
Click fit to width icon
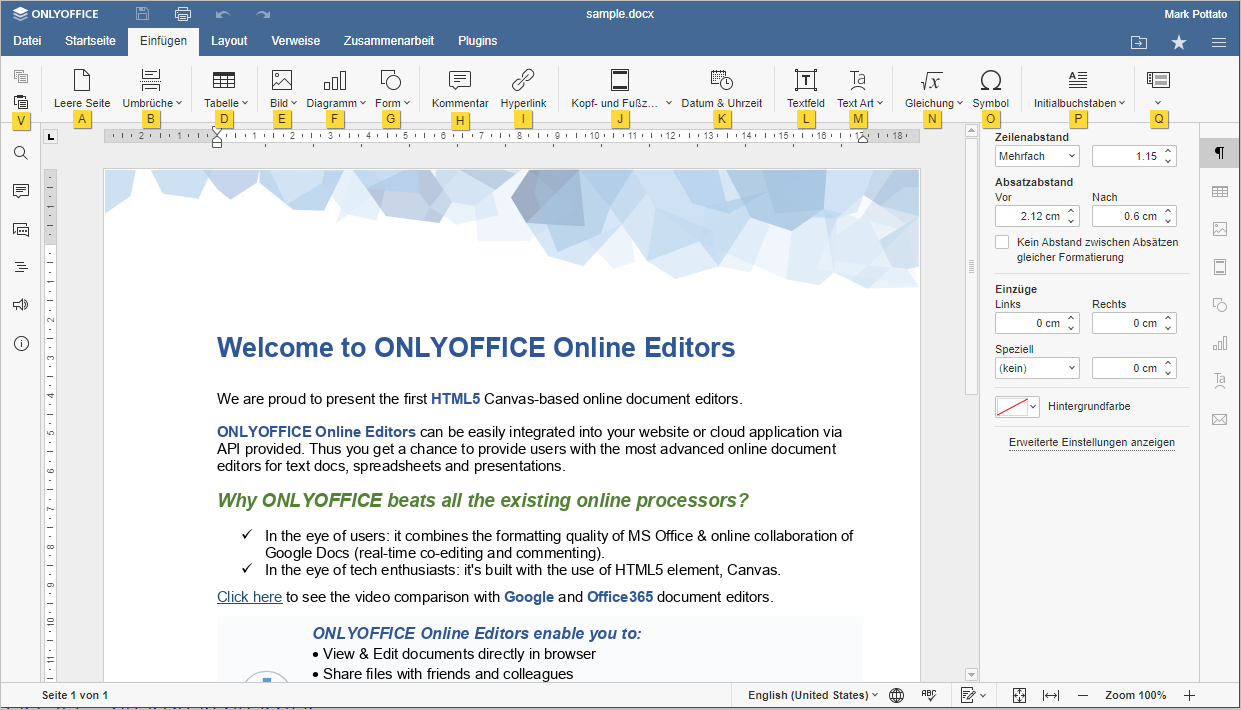click(1051, 695)
